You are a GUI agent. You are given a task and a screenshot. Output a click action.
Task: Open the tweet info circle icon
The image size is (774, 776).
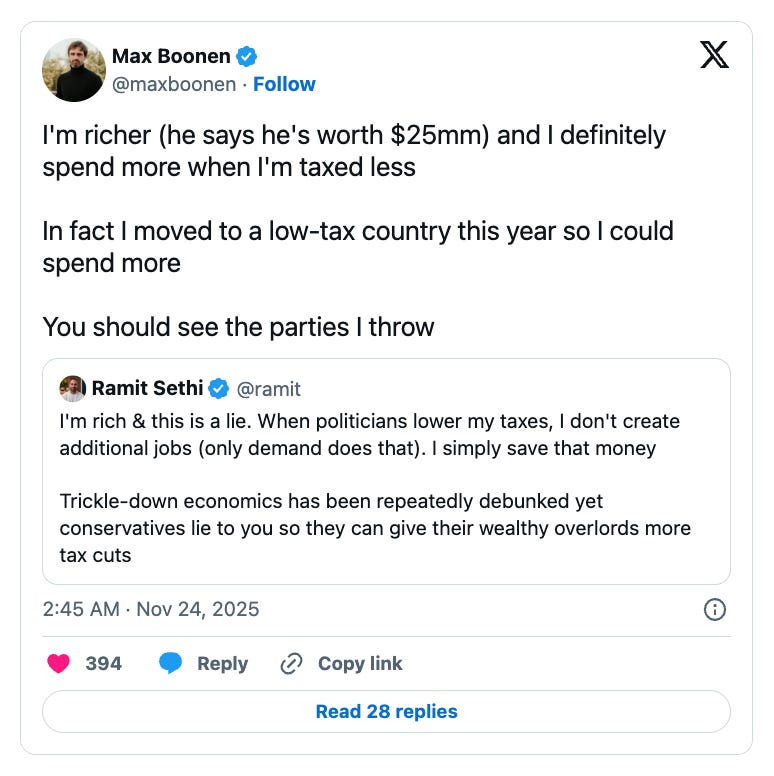pos(715,609)
